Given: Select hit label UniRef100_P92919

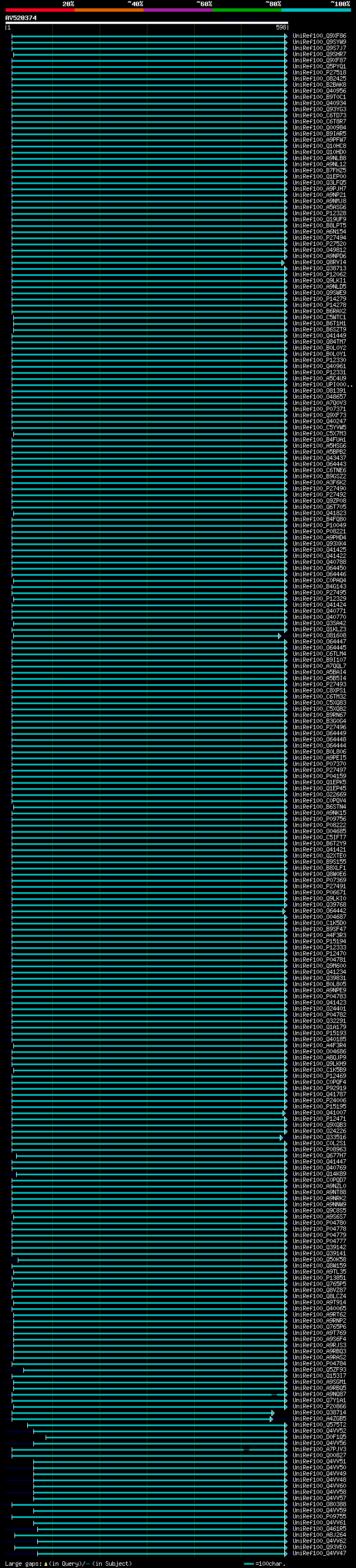Looking at the screenshot, I should pyautogui.click(x=319, y=1089).
